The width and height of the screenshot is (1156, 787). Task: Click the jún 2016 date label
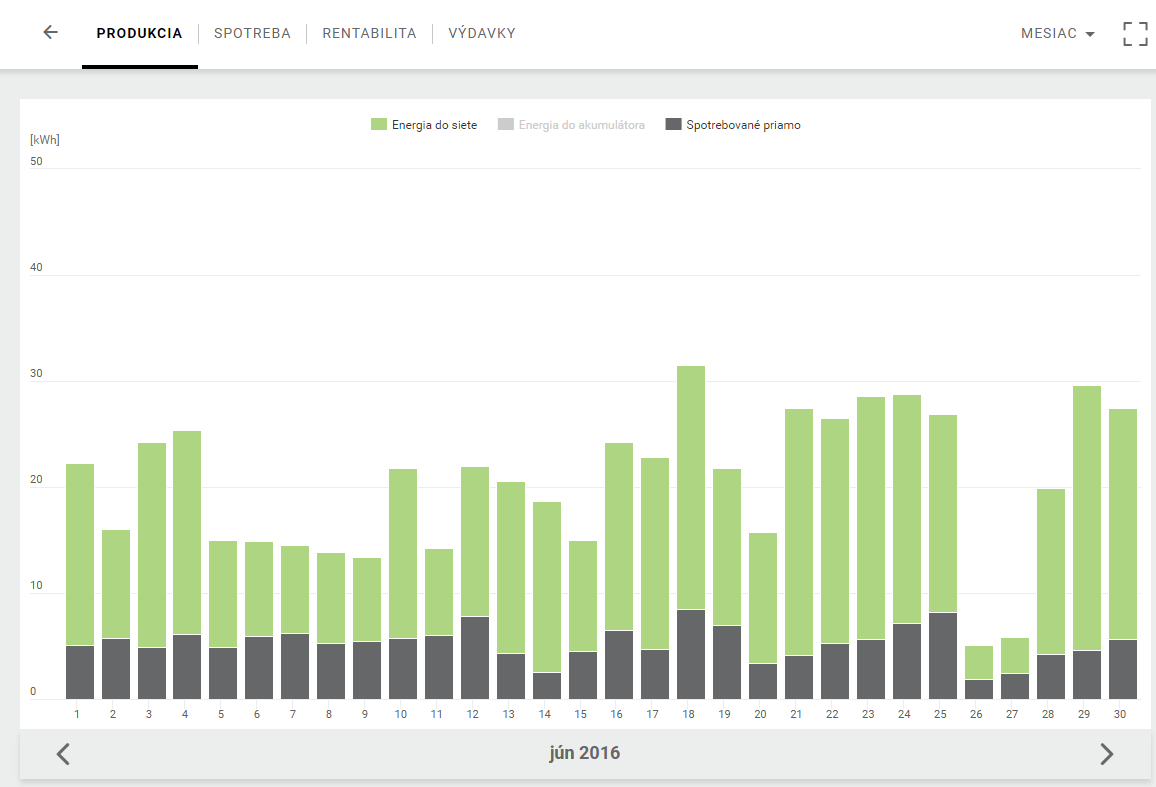pyautogui.click(x=585, y=753)
